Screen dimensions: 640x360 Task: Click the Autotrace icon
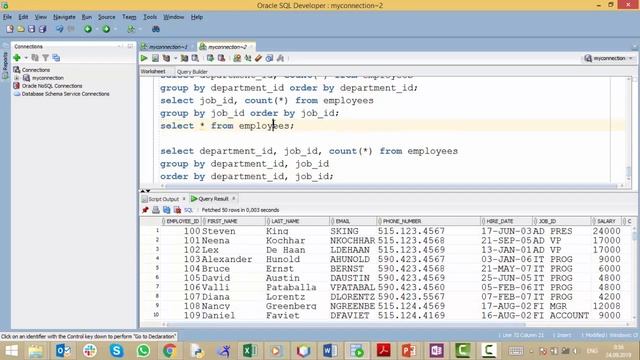(184, 58)
